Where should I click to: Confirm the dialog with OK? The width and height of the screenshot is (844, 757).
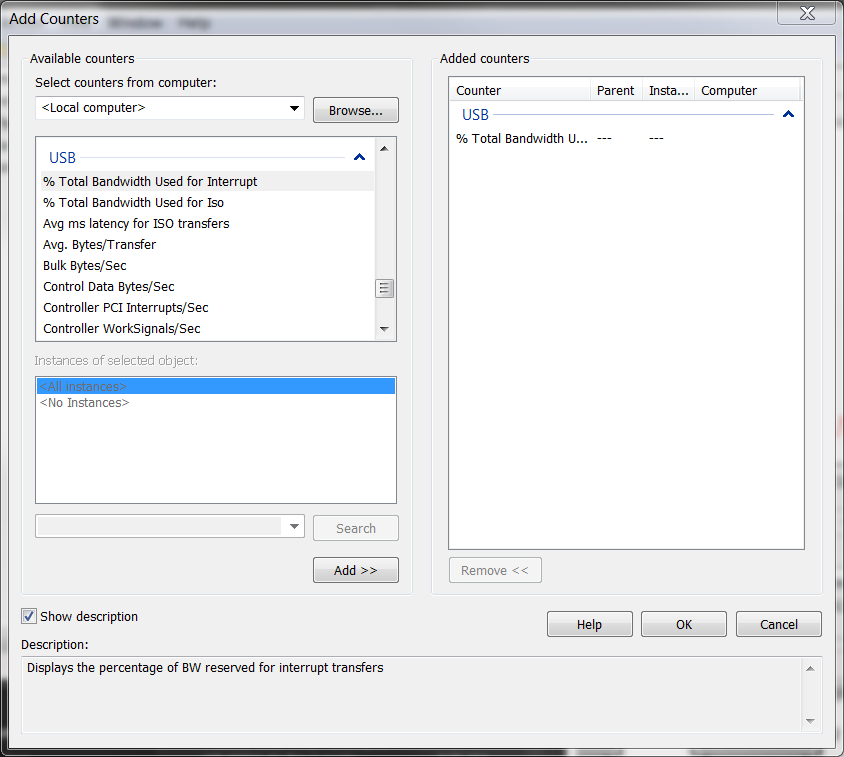click(683, 623)
